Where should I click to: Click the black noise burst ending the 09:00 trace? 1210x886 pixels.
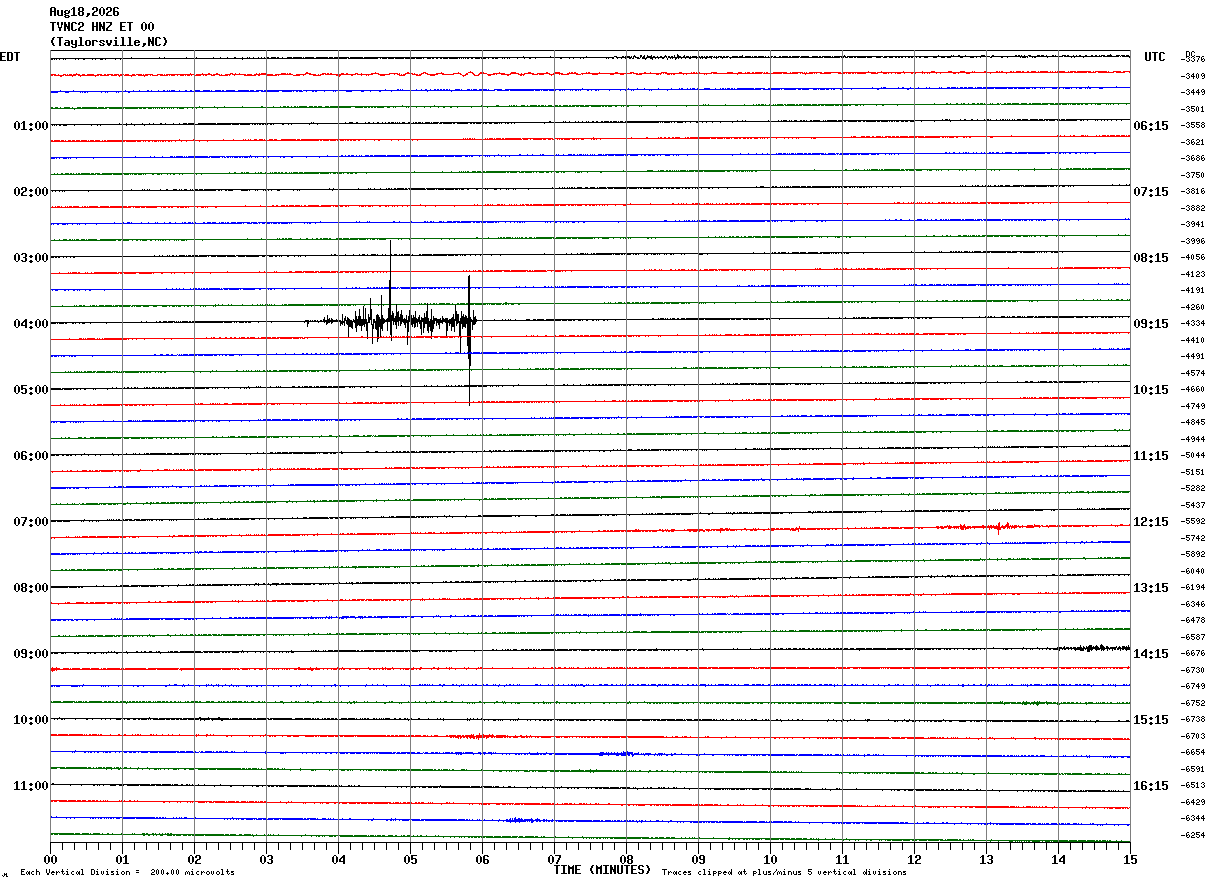pos(1094,648)
